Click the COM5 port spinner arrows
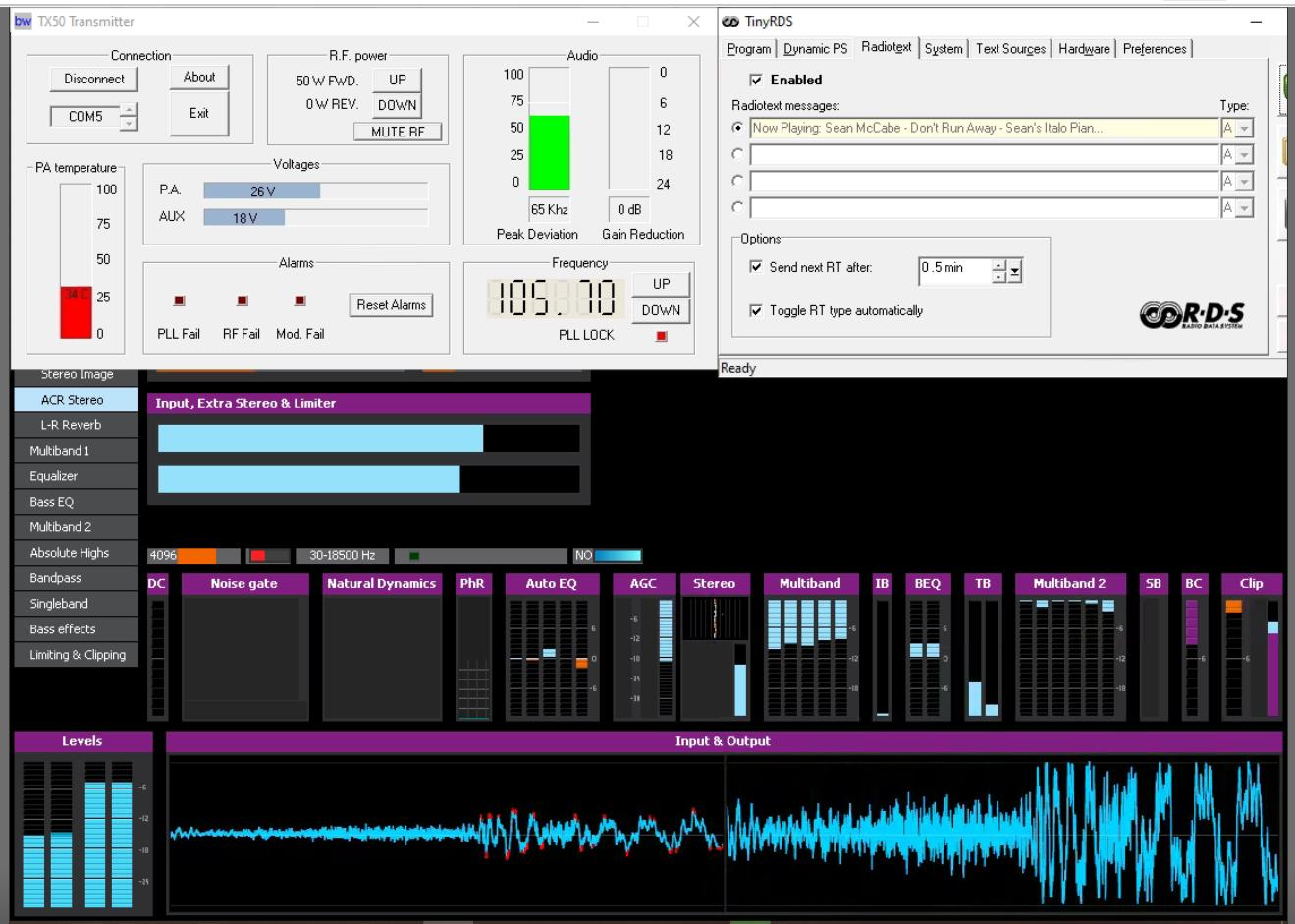The height and width of the screenshot is (924, 1295). point(129,117)
